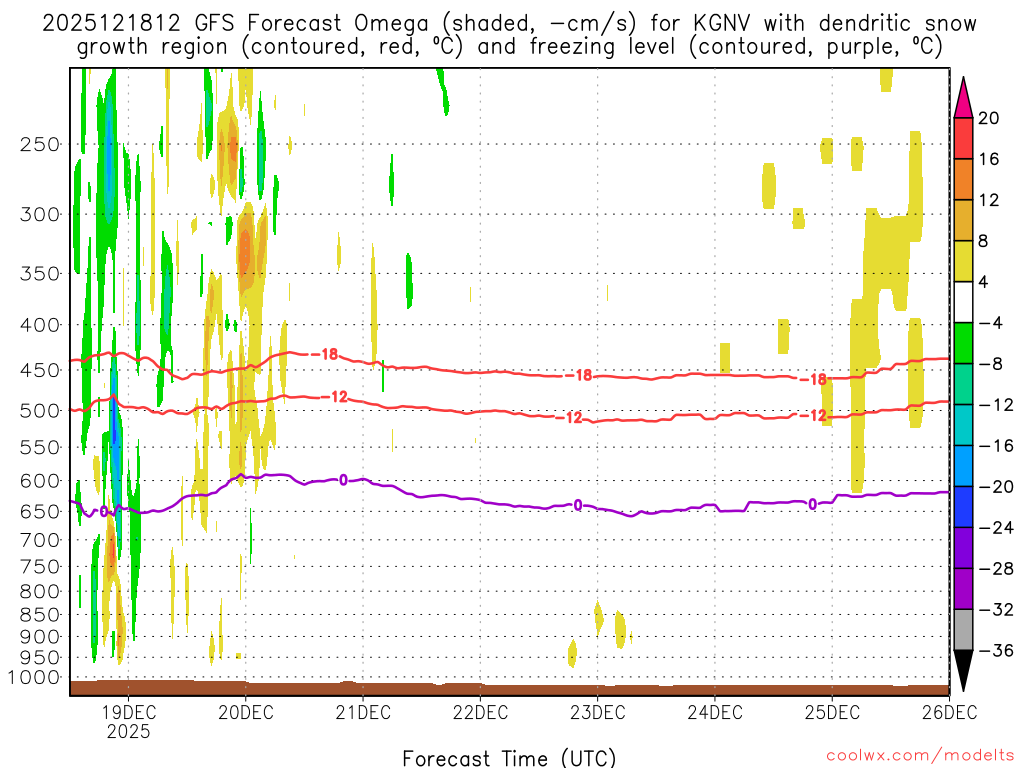
Task: Click the 450 pressure level label
Action: [x=40, y=370]
